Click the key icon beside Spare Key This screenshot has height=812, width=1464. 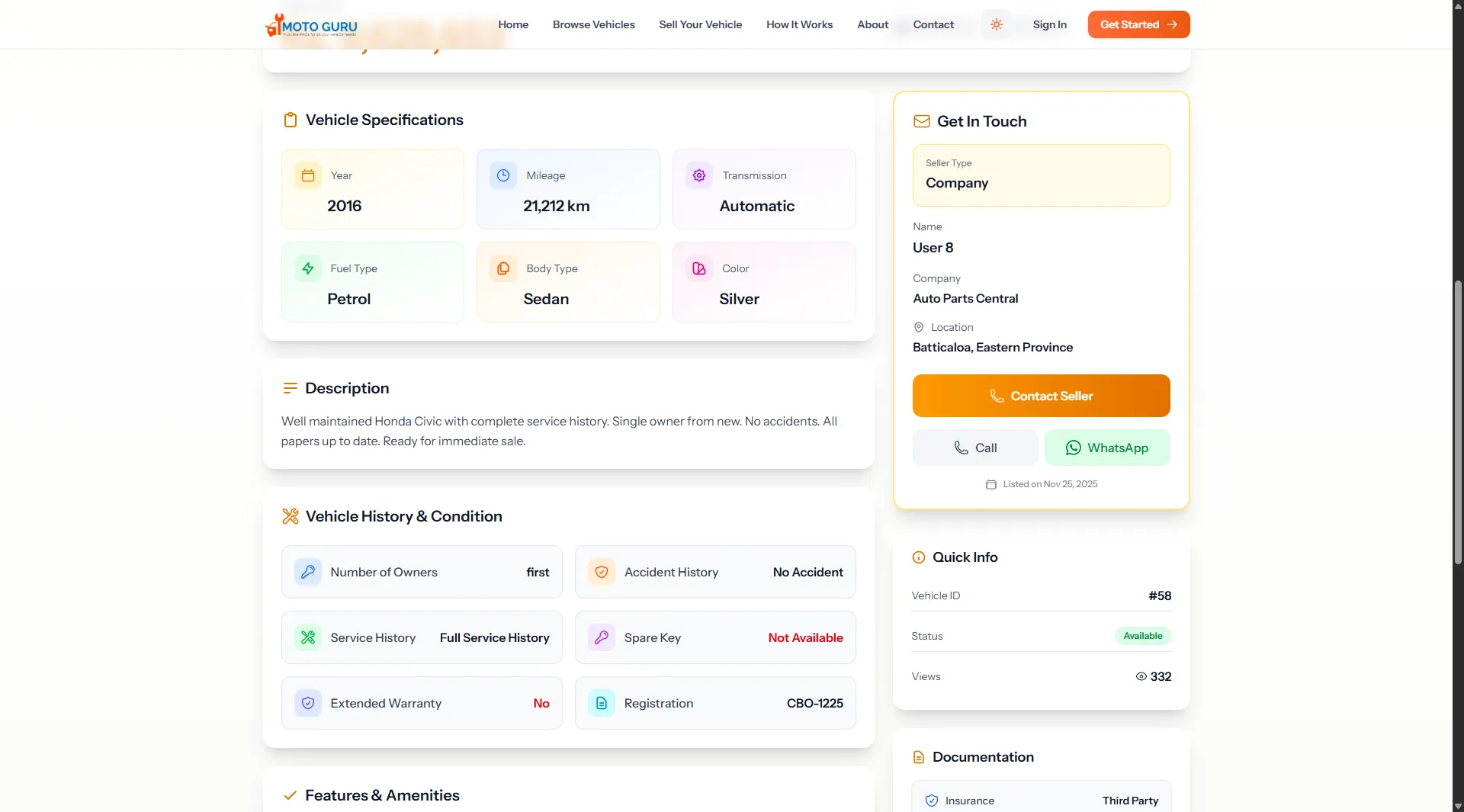point(602,637)
